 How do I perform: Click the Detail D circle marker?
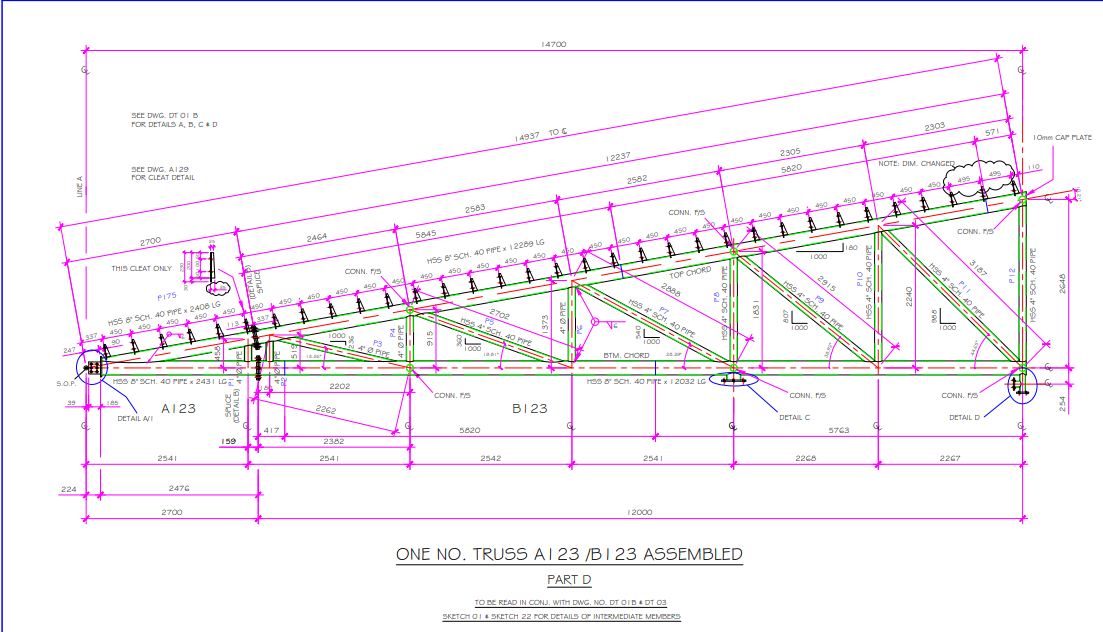point(1022,385)
